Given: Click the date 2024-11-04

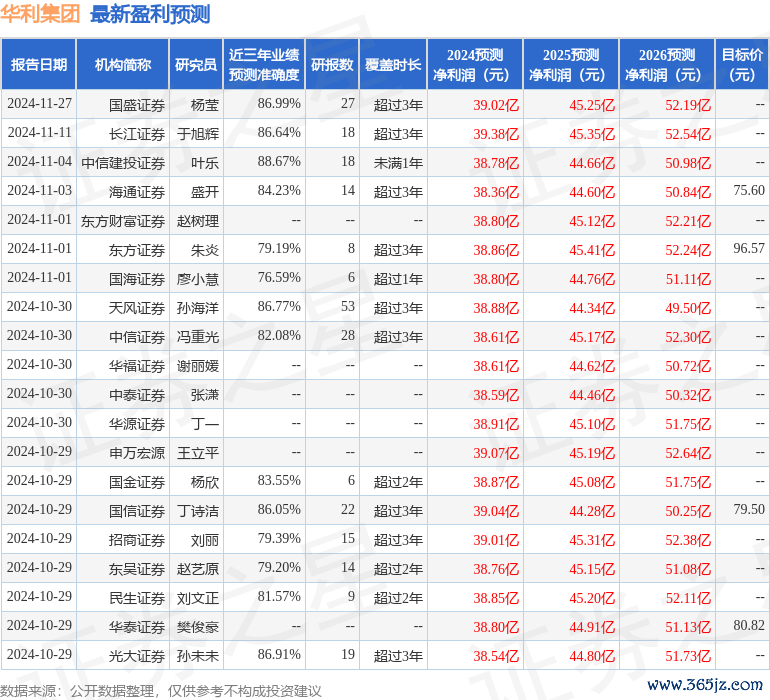Looking at the screenshot, I should [39, 161].
